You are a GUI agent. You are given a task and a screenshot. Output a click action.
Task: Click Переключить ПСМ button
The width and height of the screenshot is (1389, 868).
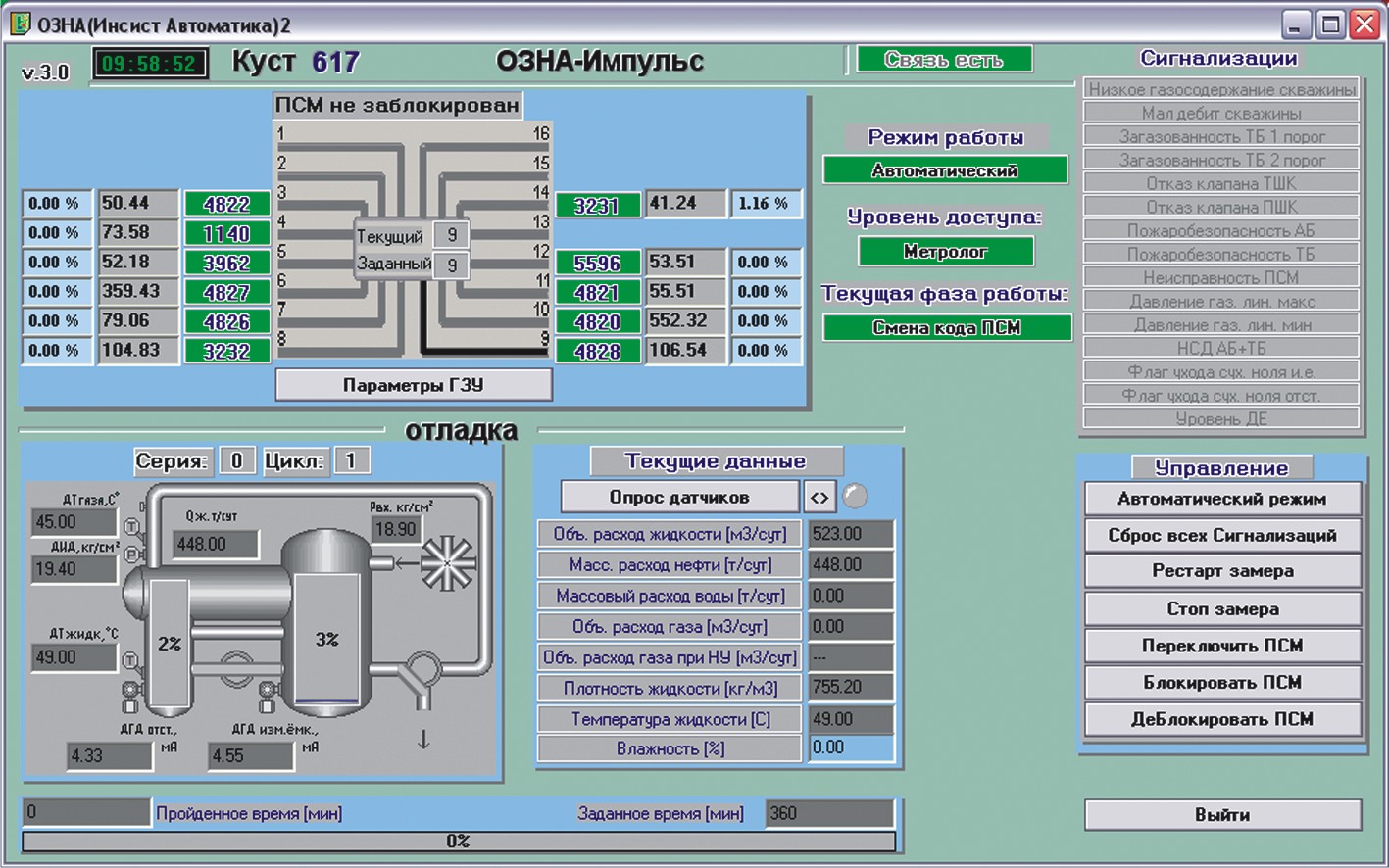point(1222,646)
